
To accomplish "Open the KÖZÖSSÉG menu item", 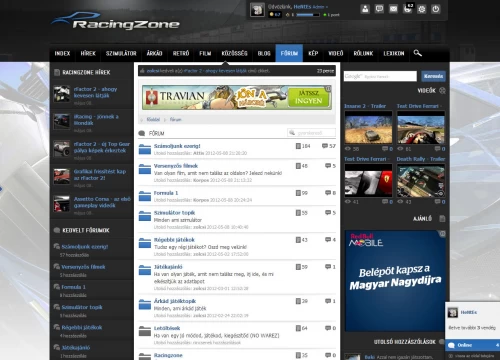I will pos(234,53).
